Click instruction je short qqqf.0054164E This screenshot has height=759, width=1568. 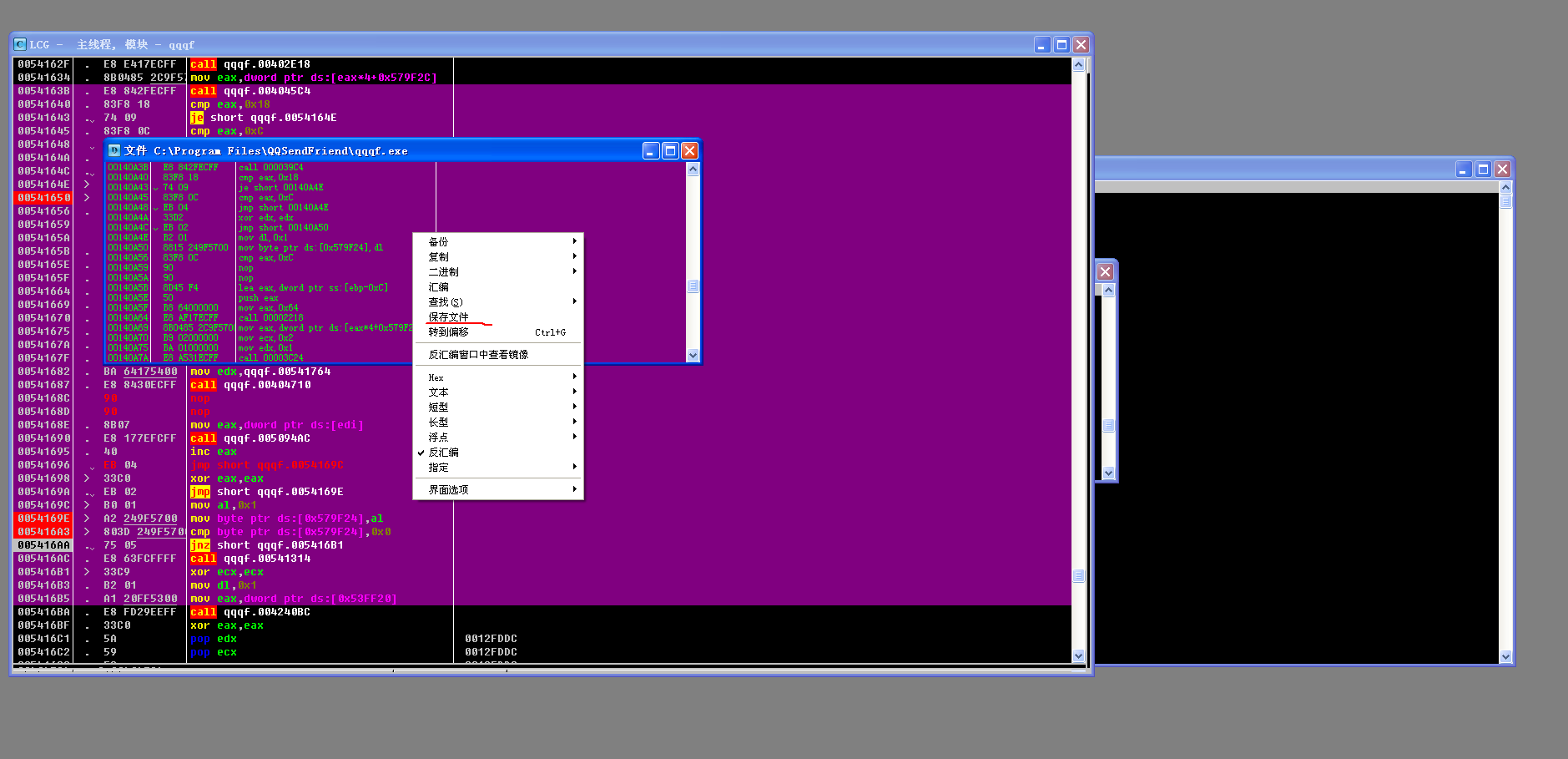pos(264,118)
